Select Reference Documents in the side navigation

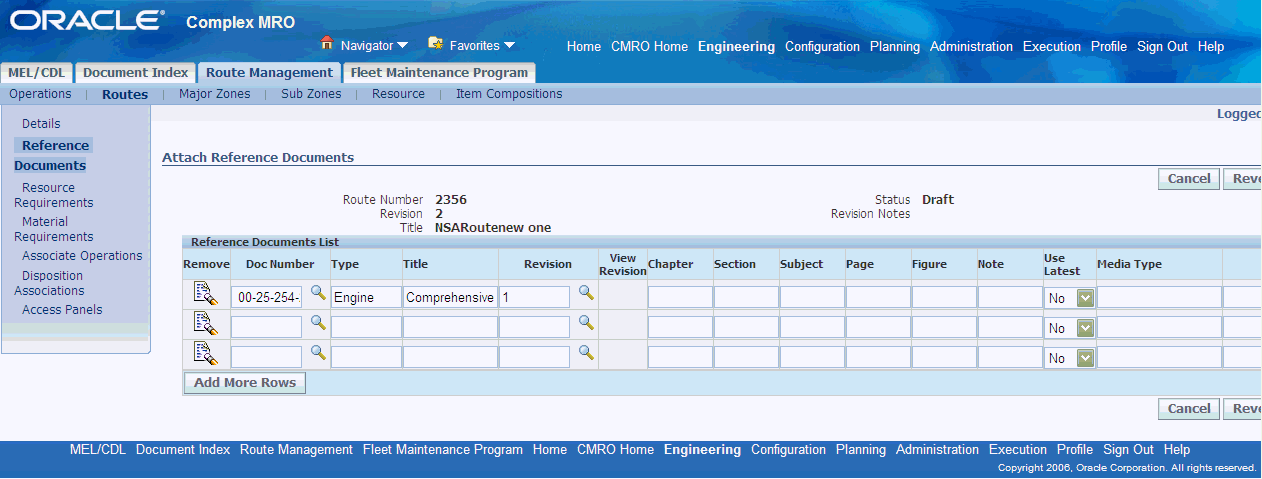pos(52,155)
